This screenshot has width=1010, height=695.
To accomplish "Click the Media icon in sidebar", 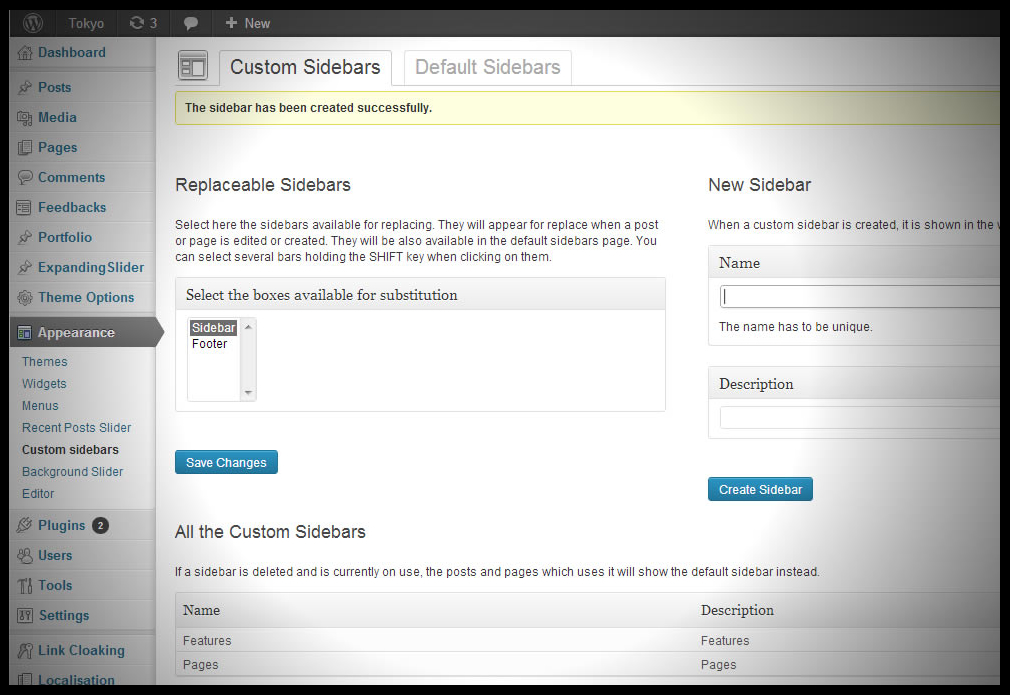I will click(x=25, y=118).
